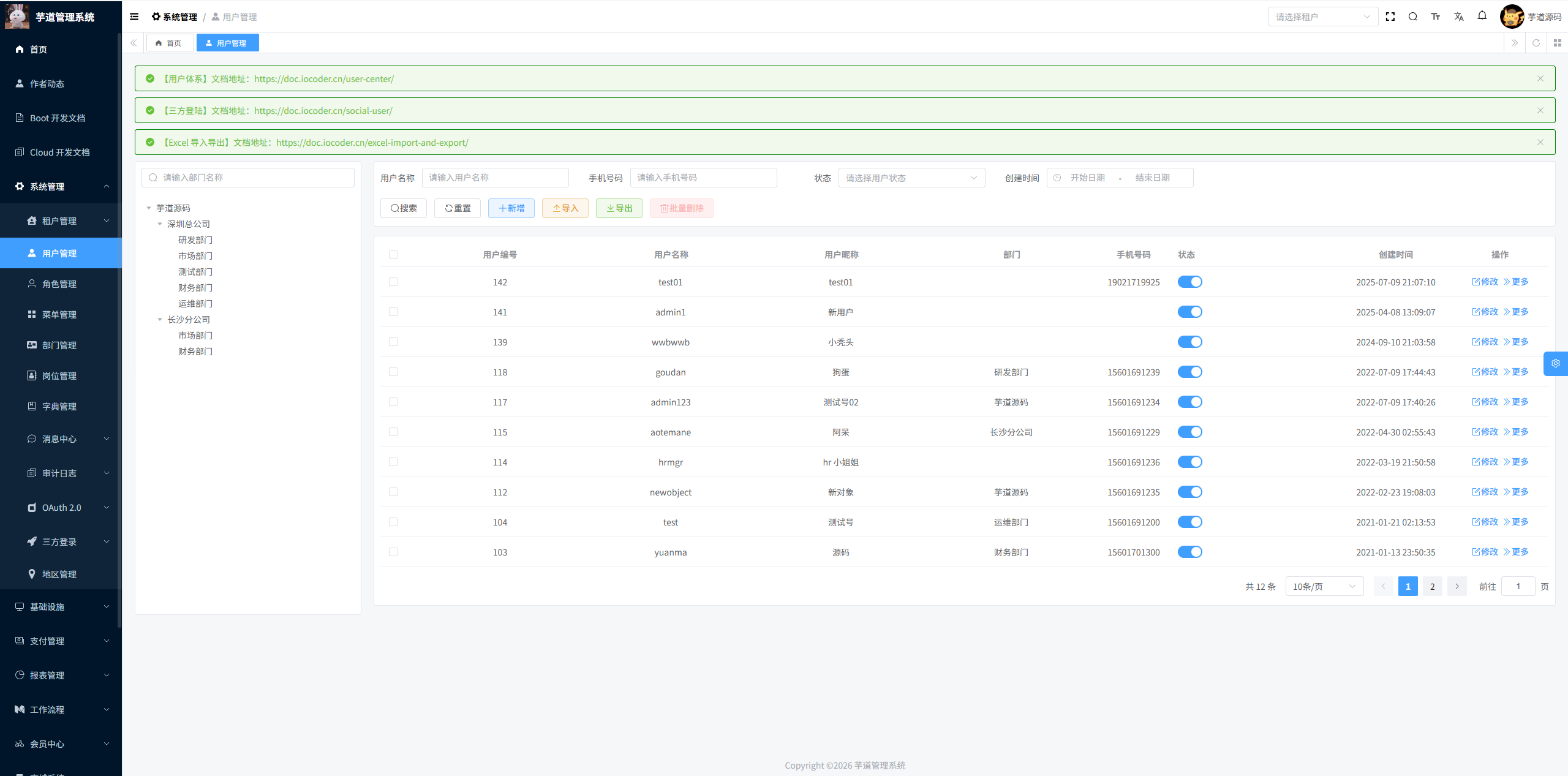This screenshot has height=776, width=1568.
Task: Open the language translation icon
Action: [1458, 17]
